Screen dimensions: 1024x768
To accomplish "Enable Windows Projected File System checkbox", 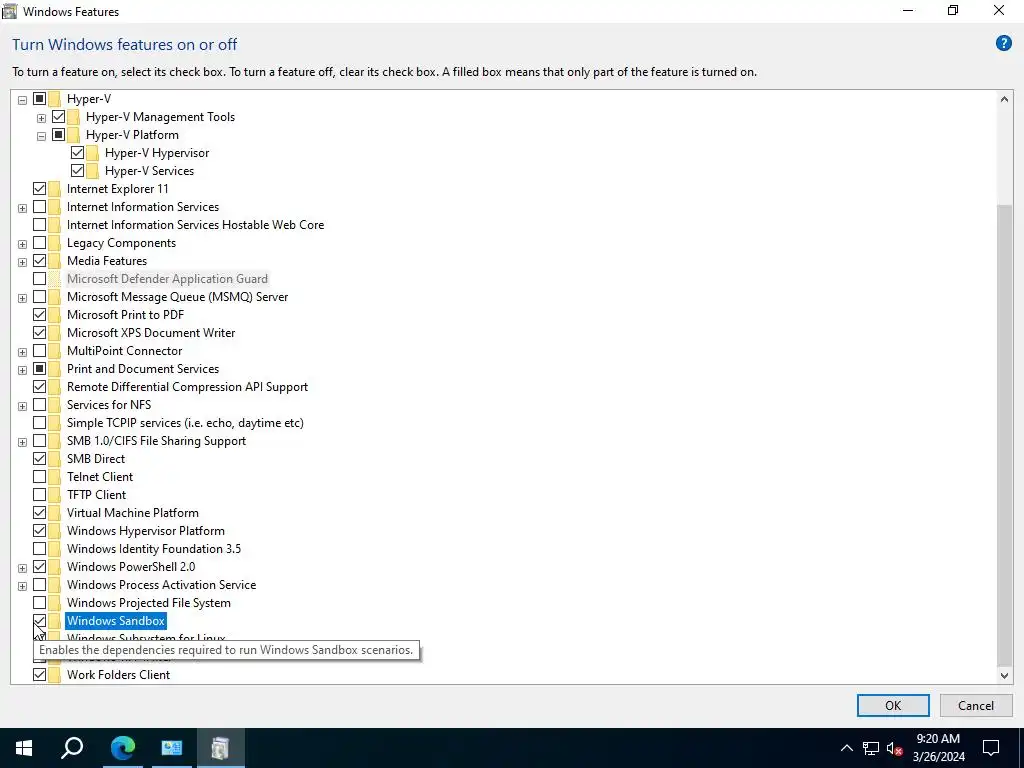I will tap(39, 603).
